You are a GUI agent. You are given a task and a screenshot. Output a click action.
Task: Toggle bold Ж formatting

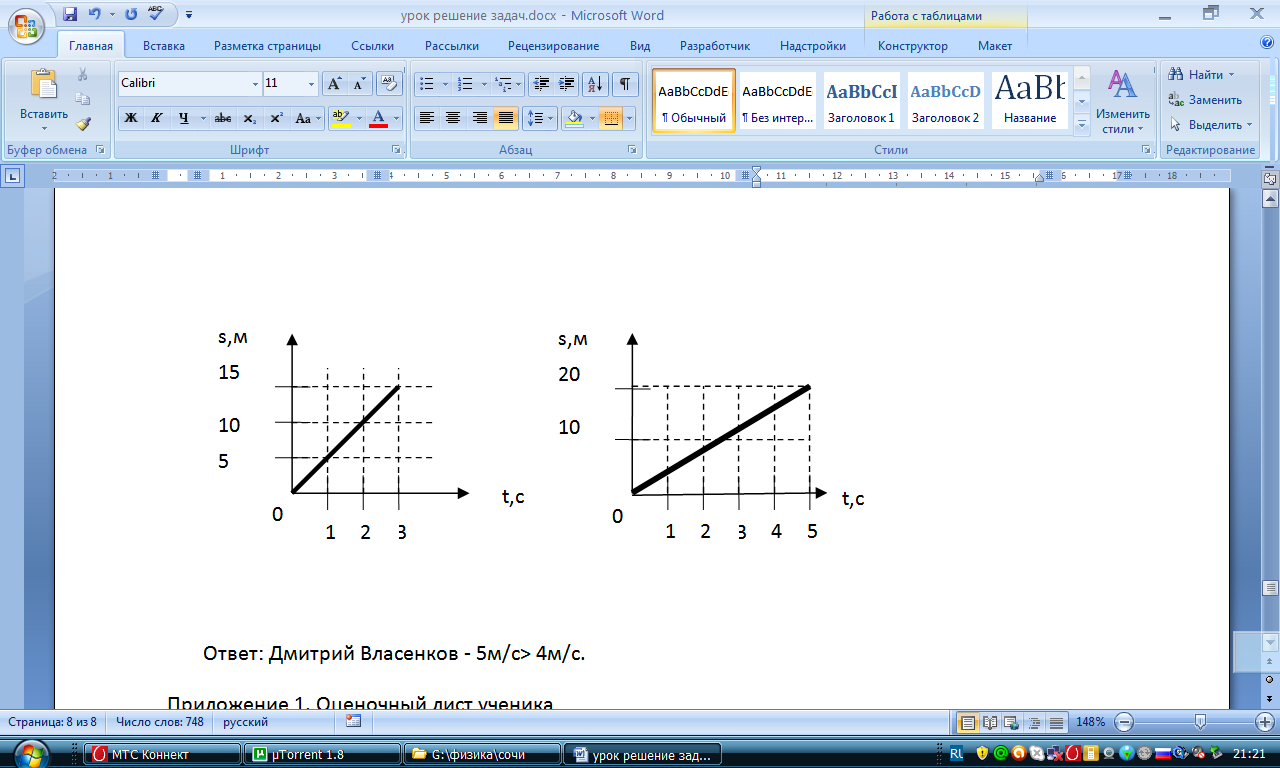(x=130, y=118)
